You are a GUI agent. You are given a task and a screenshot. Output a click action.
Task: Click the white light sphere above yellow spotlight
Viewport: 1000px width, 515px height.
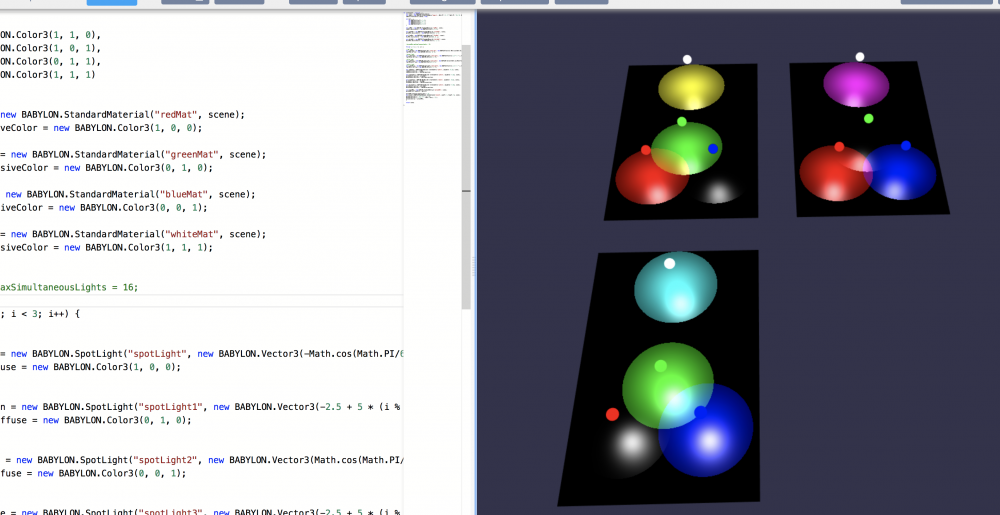tap(687, 60)
